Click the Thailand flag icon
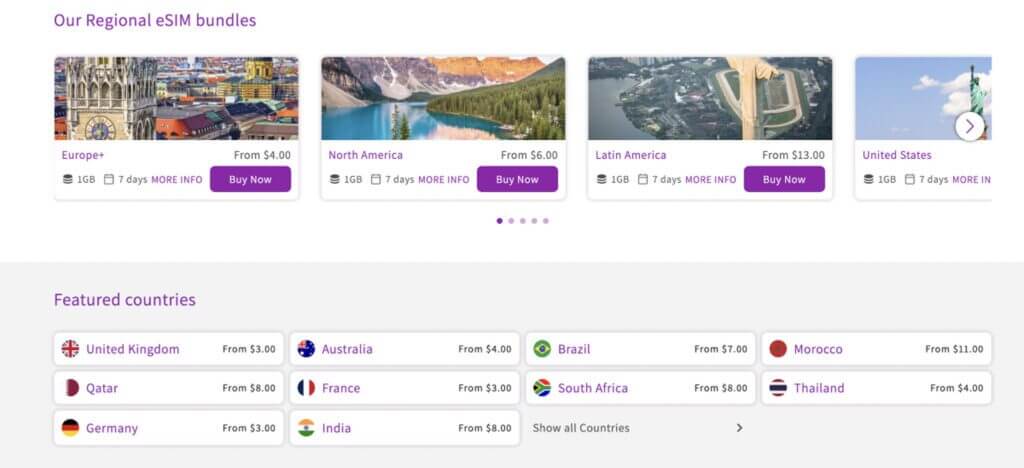Screen dimensions: 1024x468 pyautogui.click(x=778, y=388)
